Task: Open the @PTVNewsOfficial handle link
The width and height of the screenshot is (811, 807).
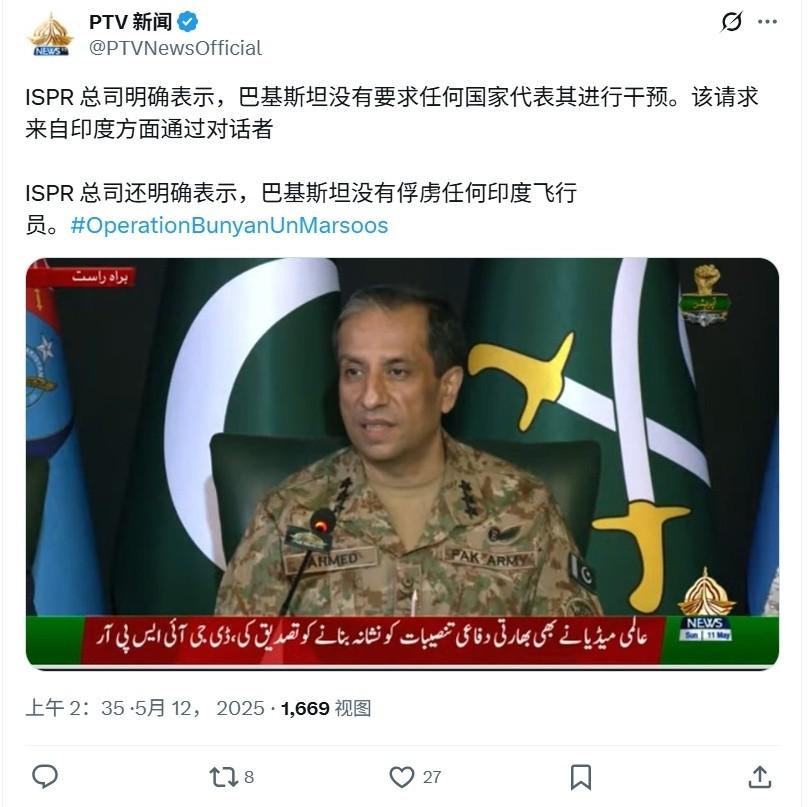Action: pyautogui.click(x=175, y=48)
